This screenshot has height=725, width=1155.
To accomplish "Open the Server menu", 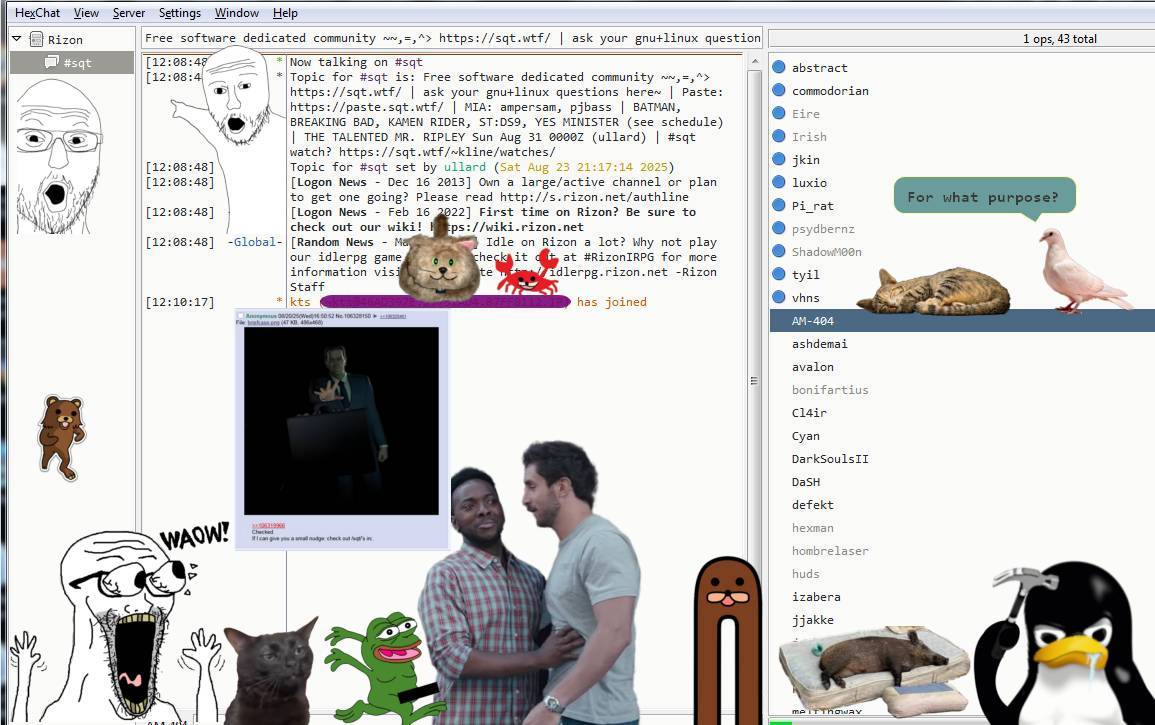I will (x=129, y=13).
